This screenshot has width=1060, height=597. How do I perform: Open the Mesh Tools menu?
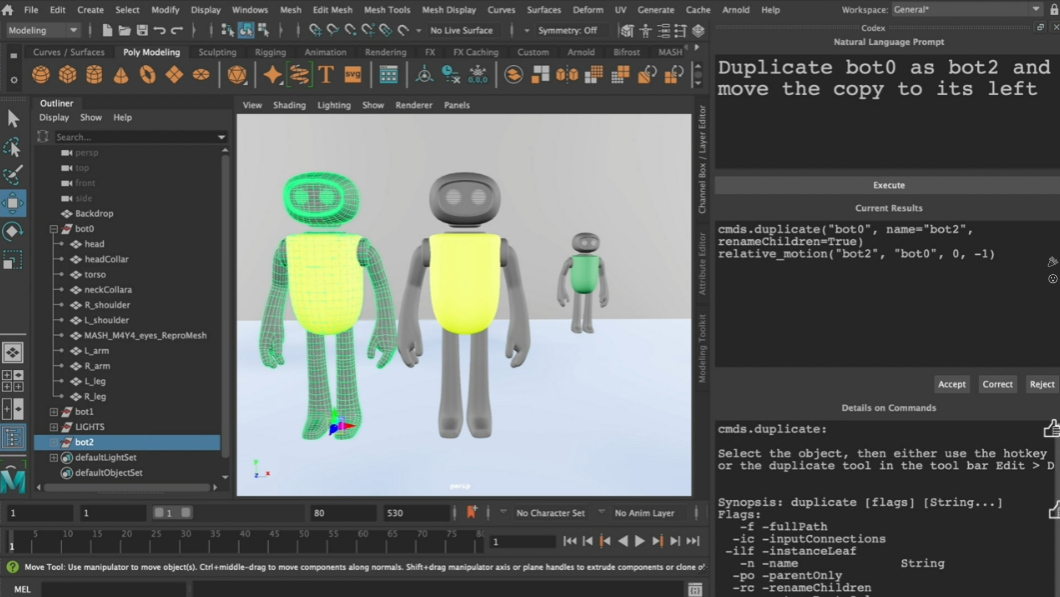tap(386, 10)
